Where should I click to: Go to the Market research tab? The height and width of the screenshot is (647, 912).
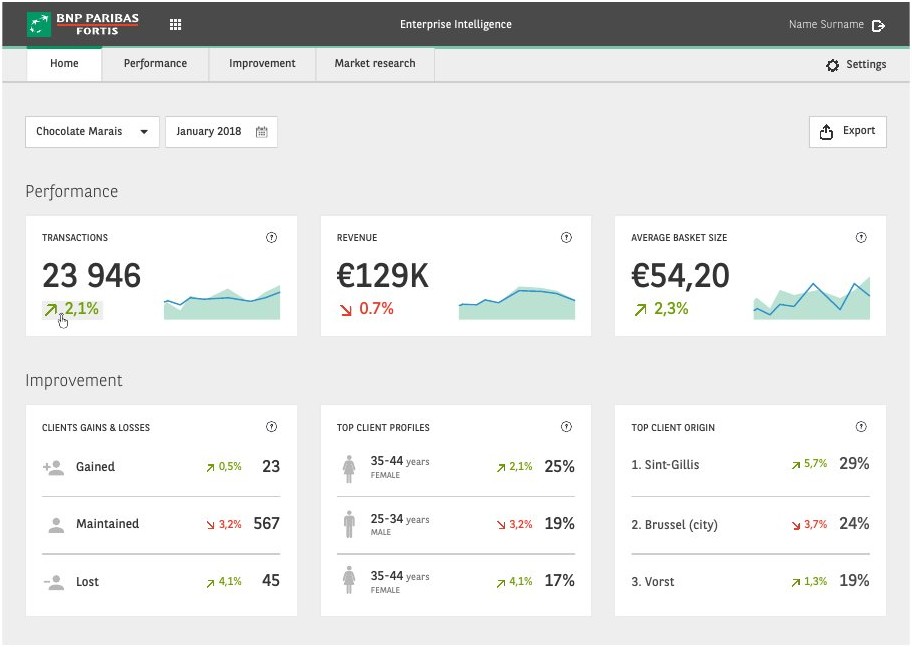click(x=375, y=63)
